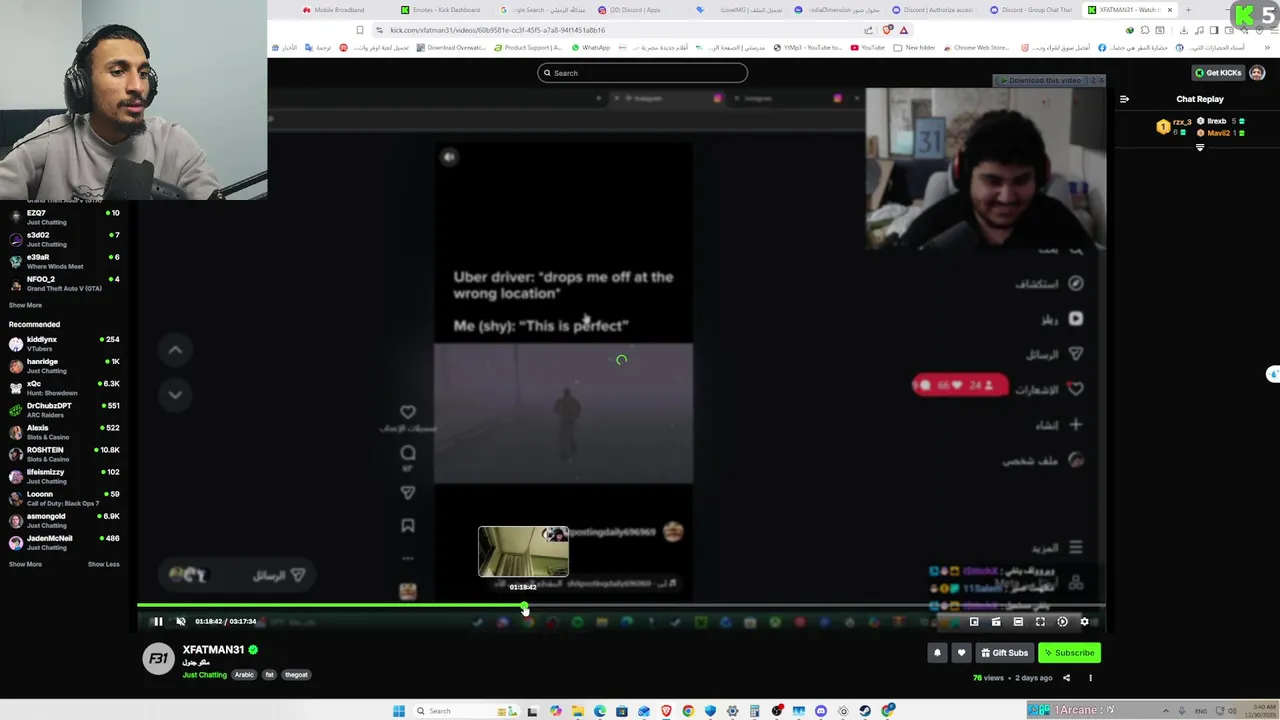The height and width of the screenshot is (720, 1280).
Task: Unmute the video volume icon
Action: pos(181,622)
